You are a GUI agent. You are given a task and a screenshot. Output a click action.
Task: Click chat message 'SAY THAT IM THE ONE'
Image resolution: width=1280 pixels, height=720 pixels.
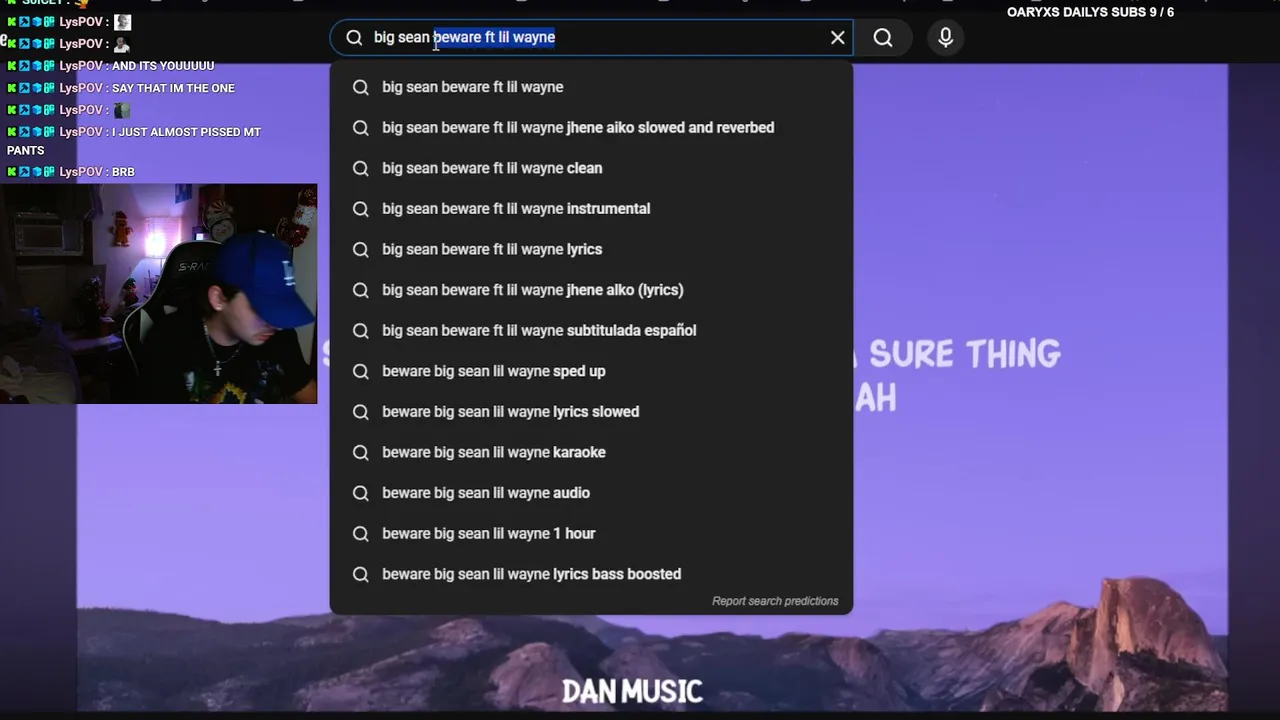(x=173, y=88)
